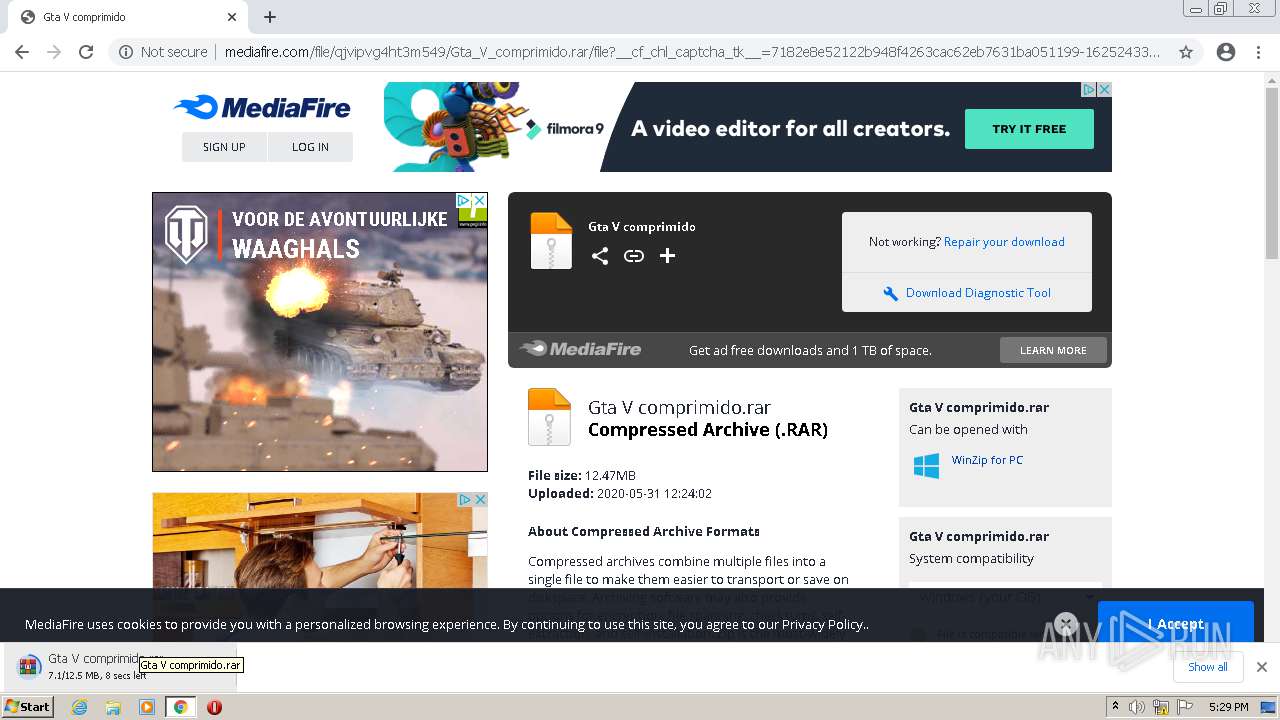Viewport: 1280px width, 720px height.
Task: Click the red Opera taskbar icon
Action: 214,707
